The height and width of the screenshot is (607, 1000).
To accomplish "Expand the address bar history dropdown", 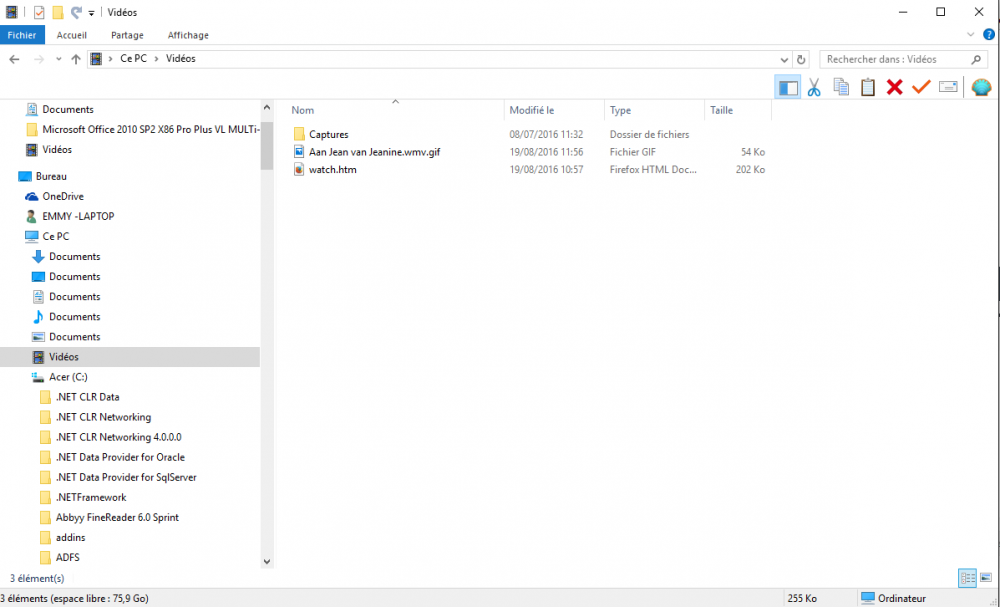I will pos(784,59).
